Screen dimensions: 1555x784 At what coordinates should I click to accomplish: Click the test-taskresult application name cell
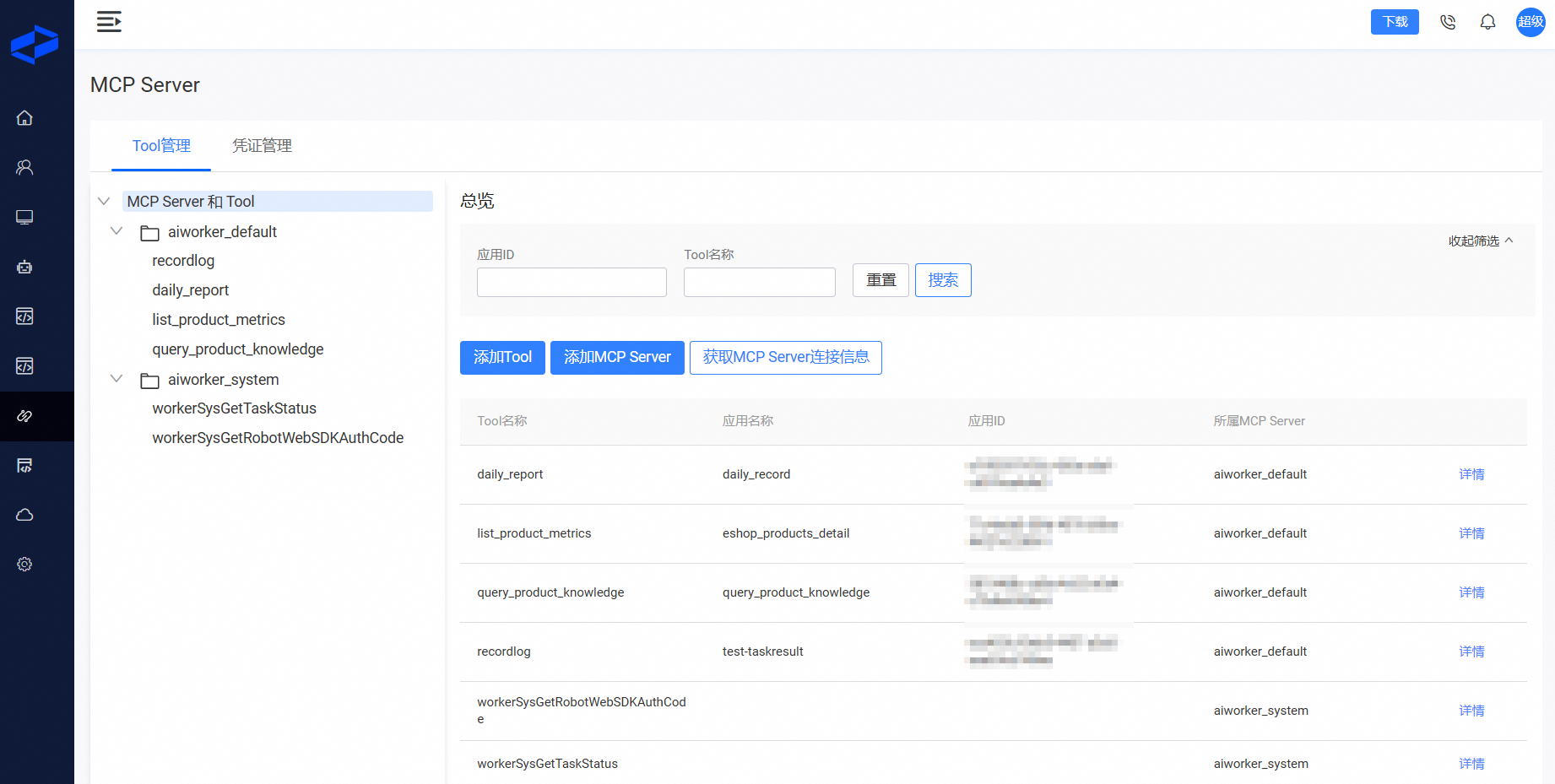(x=763, y=652)
